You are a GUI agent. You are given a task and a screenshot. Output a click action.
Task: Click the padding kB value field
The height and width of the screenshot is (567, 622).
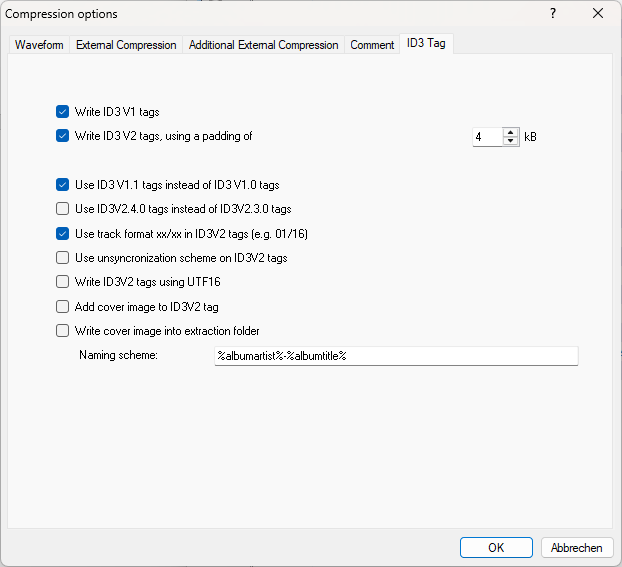click(487, 137)
